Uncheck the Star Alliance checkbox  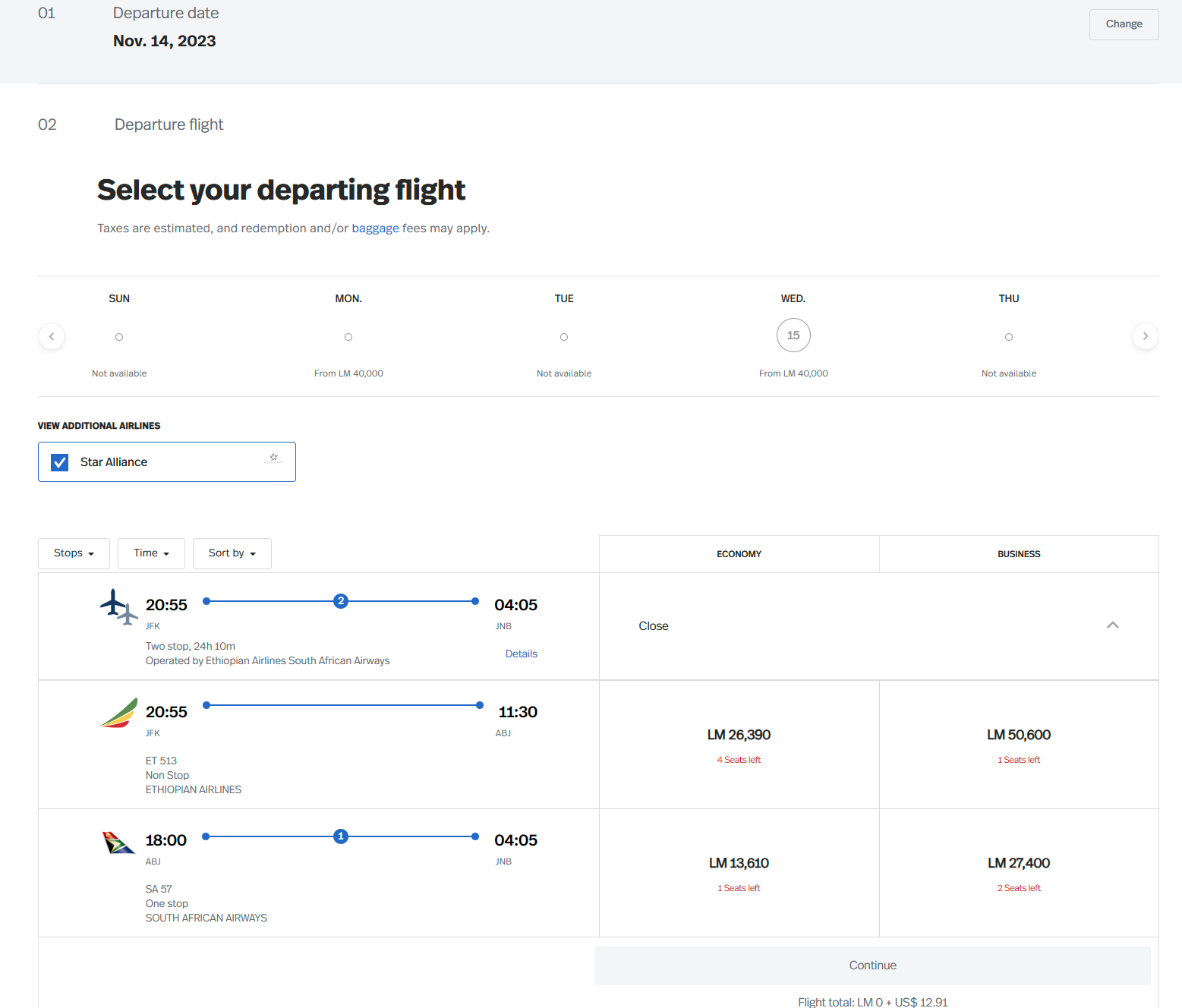[x=60, y=462]
